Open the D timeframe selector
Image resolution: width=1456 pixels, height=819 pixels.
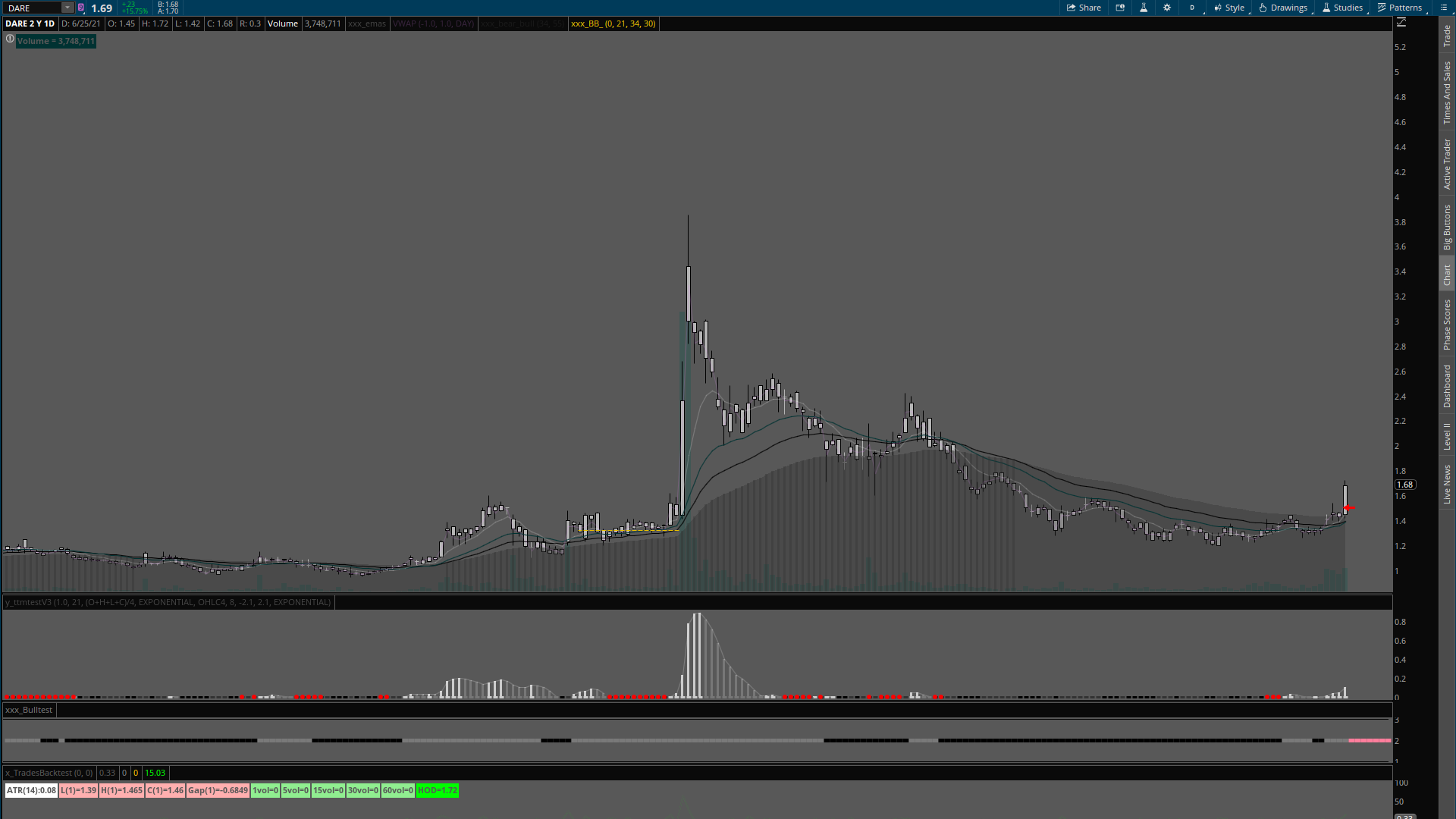click(x=1192, y=8)
